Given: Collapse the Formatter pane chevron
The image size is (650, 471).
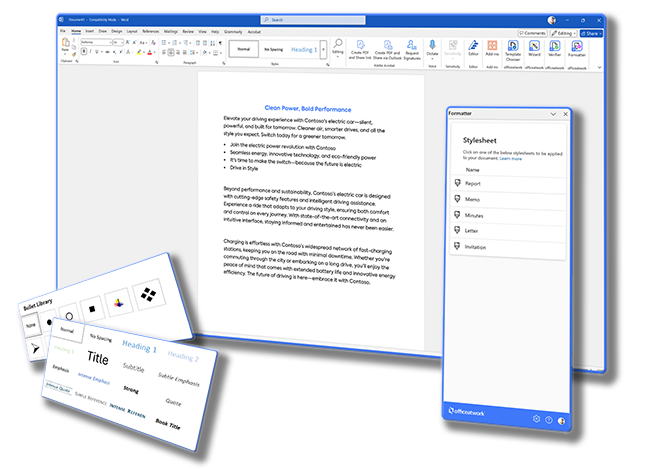Looking at the screenshot, I should pos(553,114).
